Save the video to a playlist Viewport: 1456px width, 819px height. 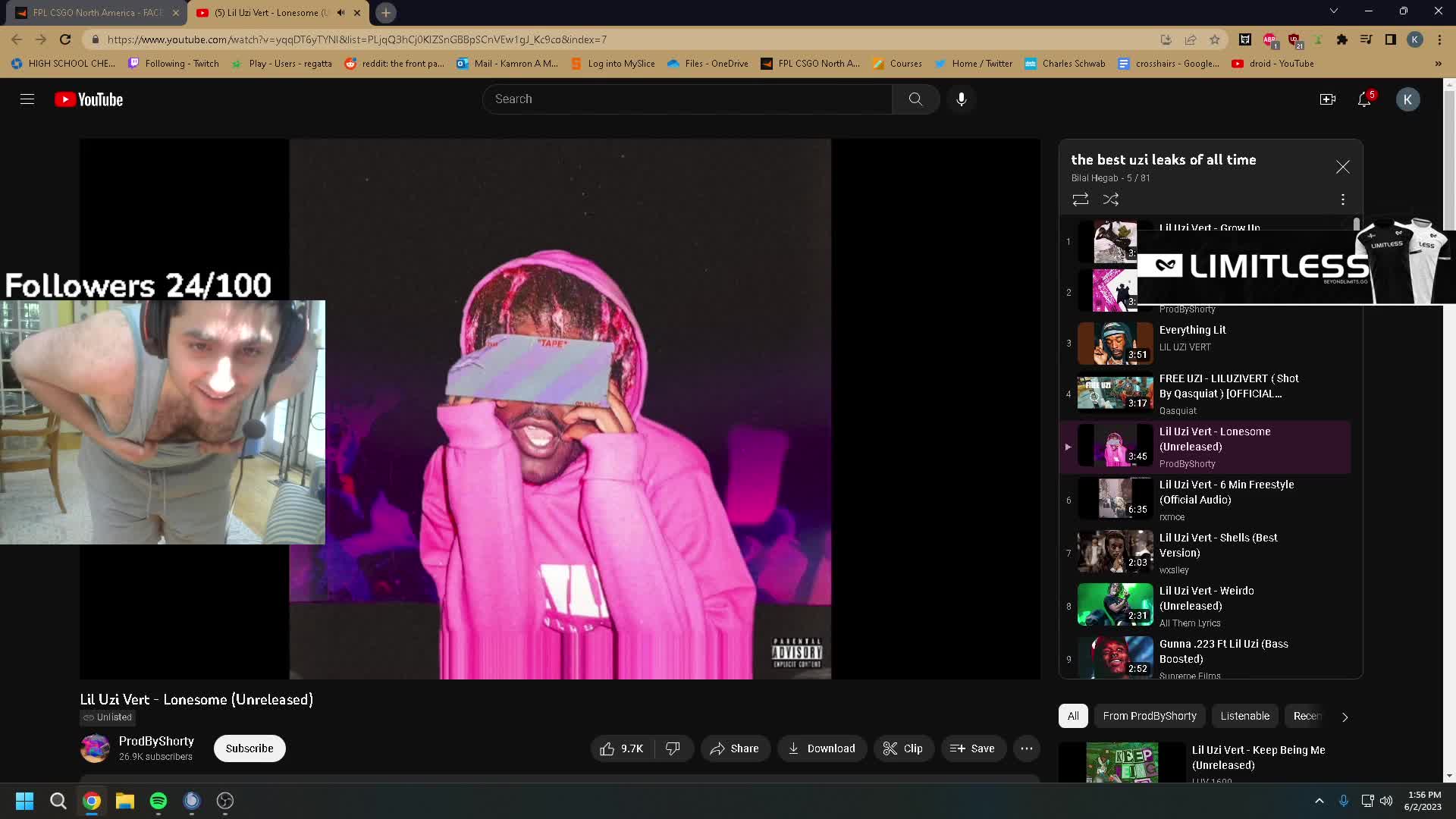pos(973,748)
